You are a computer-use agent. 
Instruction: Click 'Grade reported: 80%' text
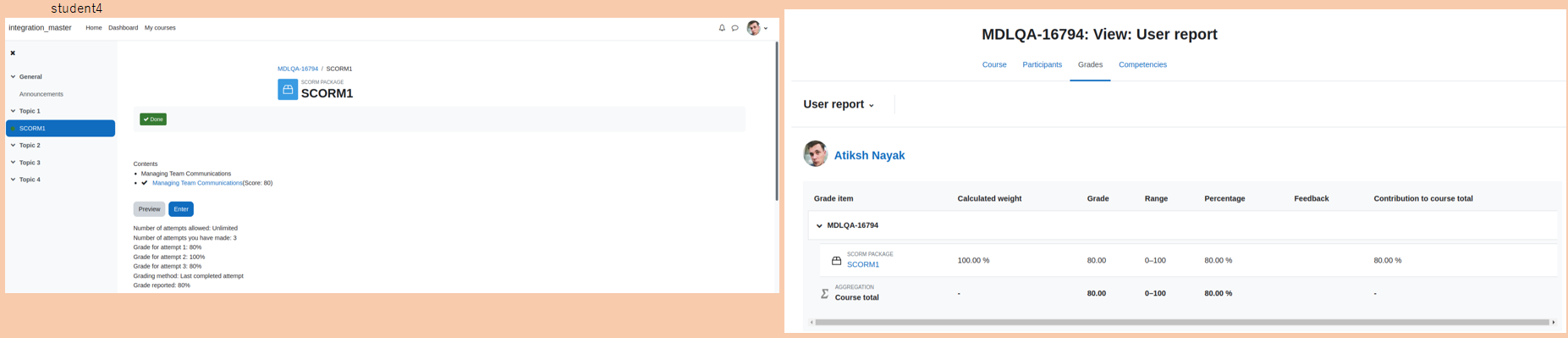click(162, 285)
